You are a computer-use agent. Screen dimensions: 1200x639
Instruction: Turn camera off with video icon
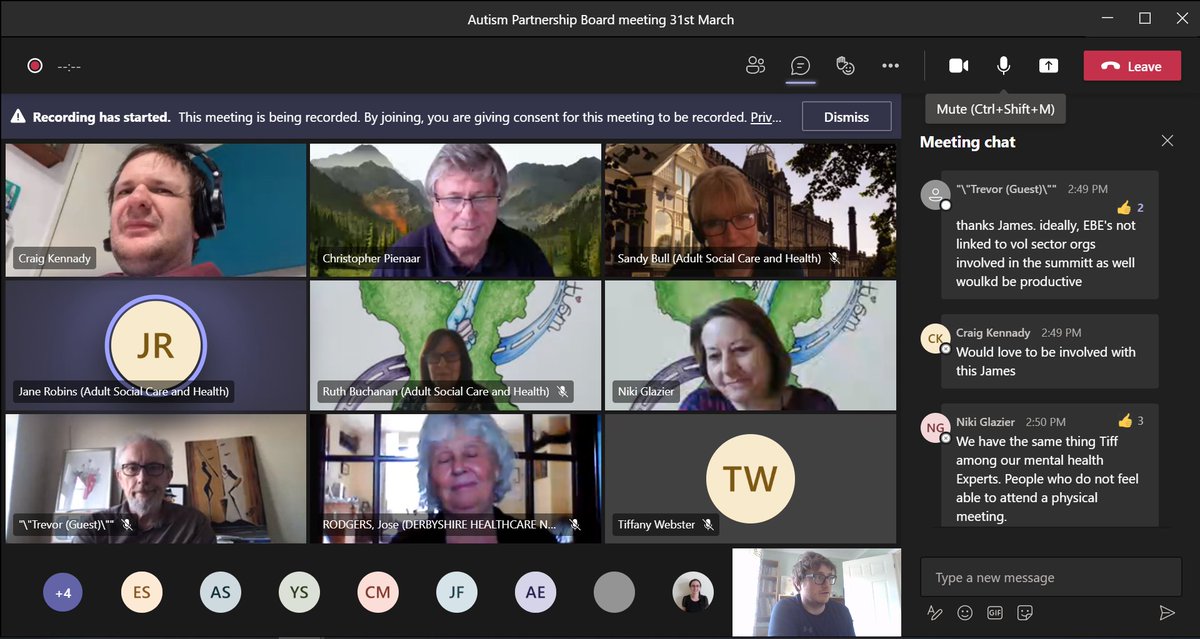[958, 66]
